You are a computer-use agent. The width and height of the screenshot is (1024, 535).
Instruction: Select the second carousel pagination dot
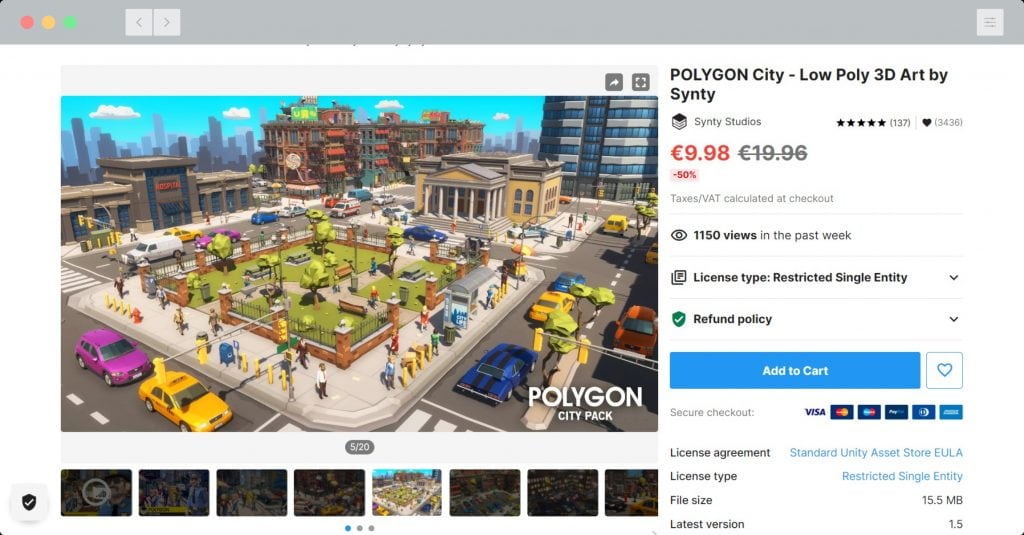coord(360,528)
